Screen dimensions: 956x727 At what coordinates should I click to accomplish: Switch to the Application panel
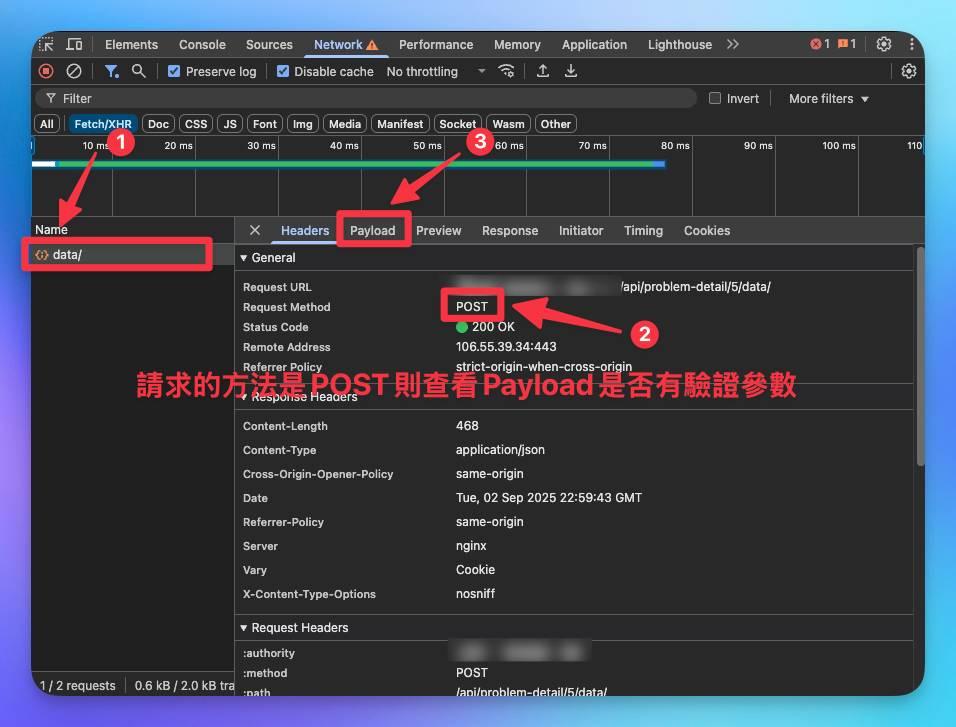click(594, 45)
